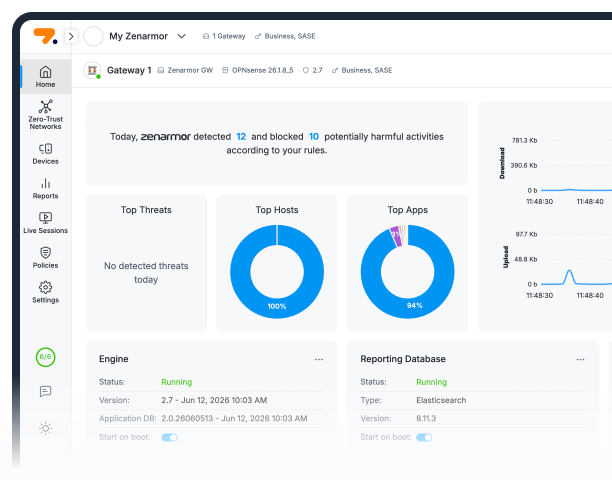The height and width of the screenshot is (480, 612).
Task: Open Top Threats card heading
Action: pyautogui.click(x=146, y=210)
